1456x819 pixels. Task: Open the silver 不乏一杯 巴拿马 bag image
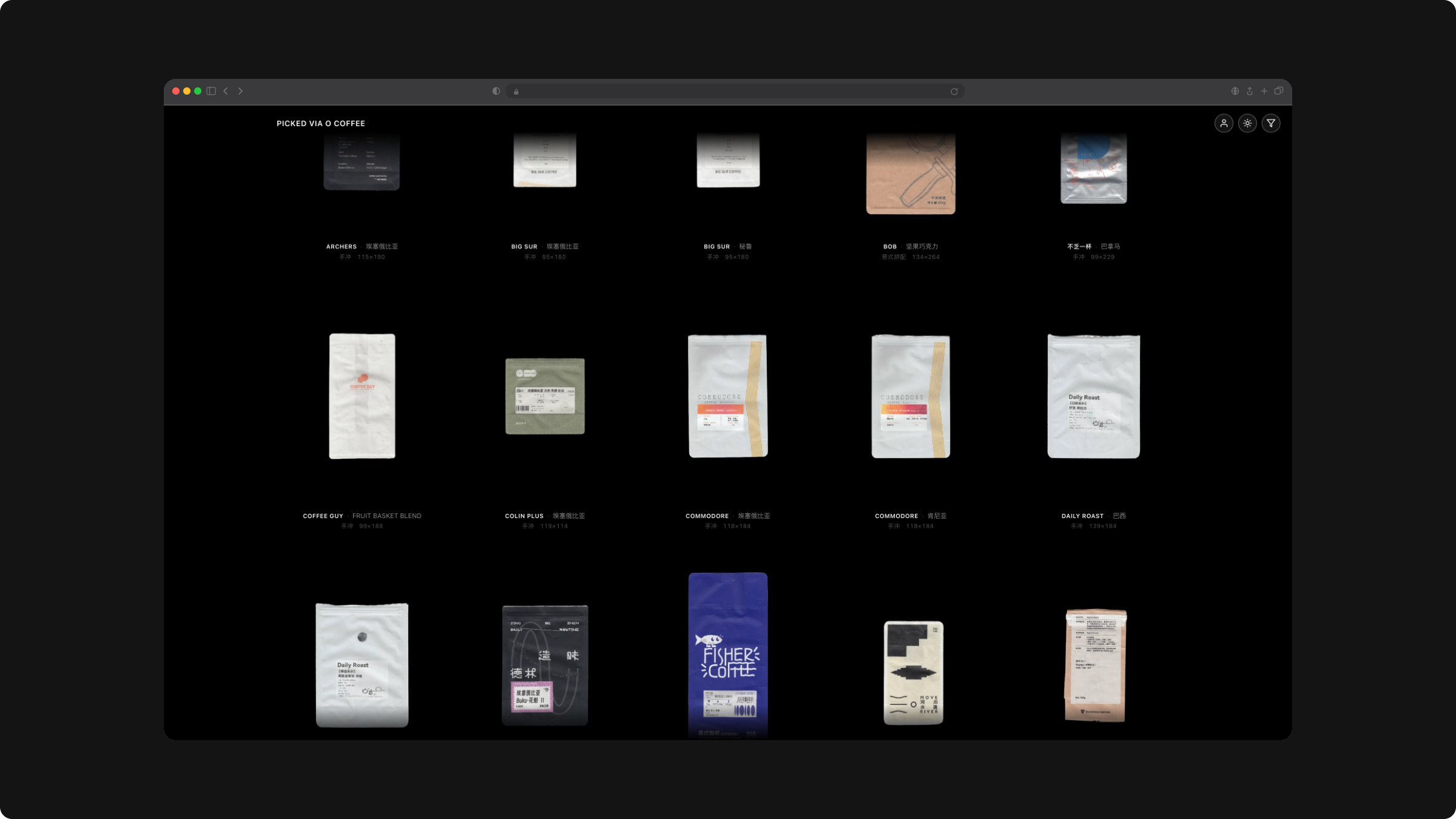pyautogui.click(x=1094, y=169)
